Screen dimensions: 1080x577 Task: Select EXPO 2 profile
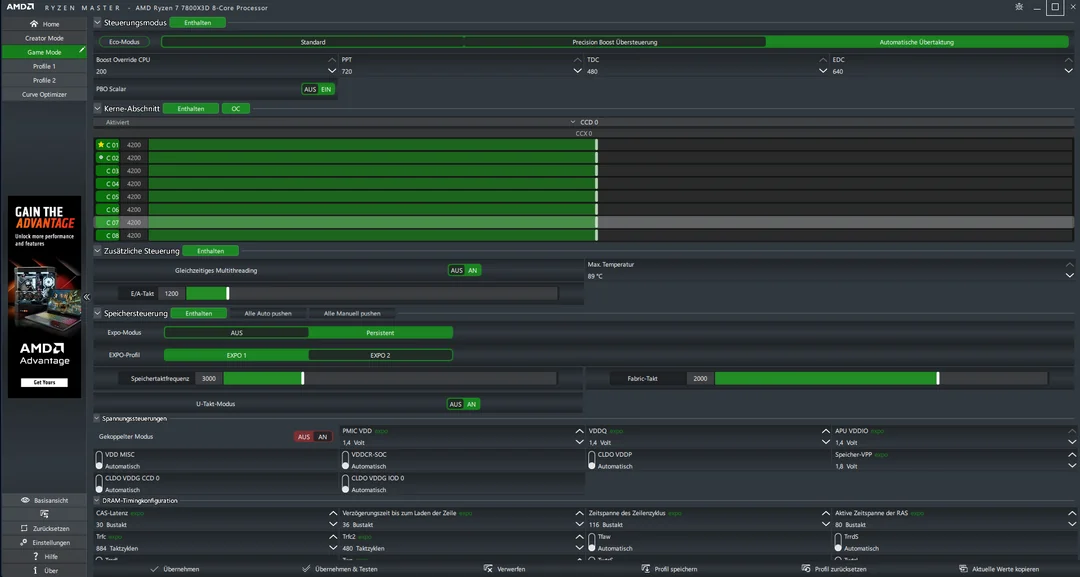pyautogui.click(x=380, y=355)
